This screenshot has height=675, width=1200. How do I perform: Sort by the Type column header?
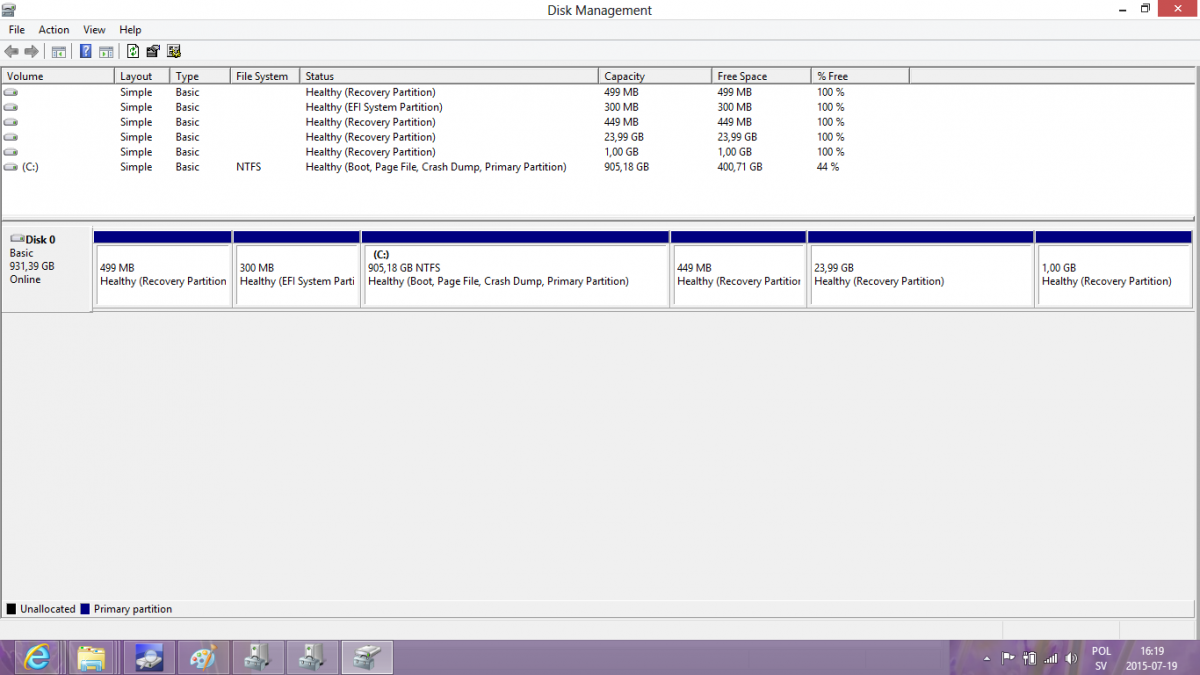tap(201, 76)
